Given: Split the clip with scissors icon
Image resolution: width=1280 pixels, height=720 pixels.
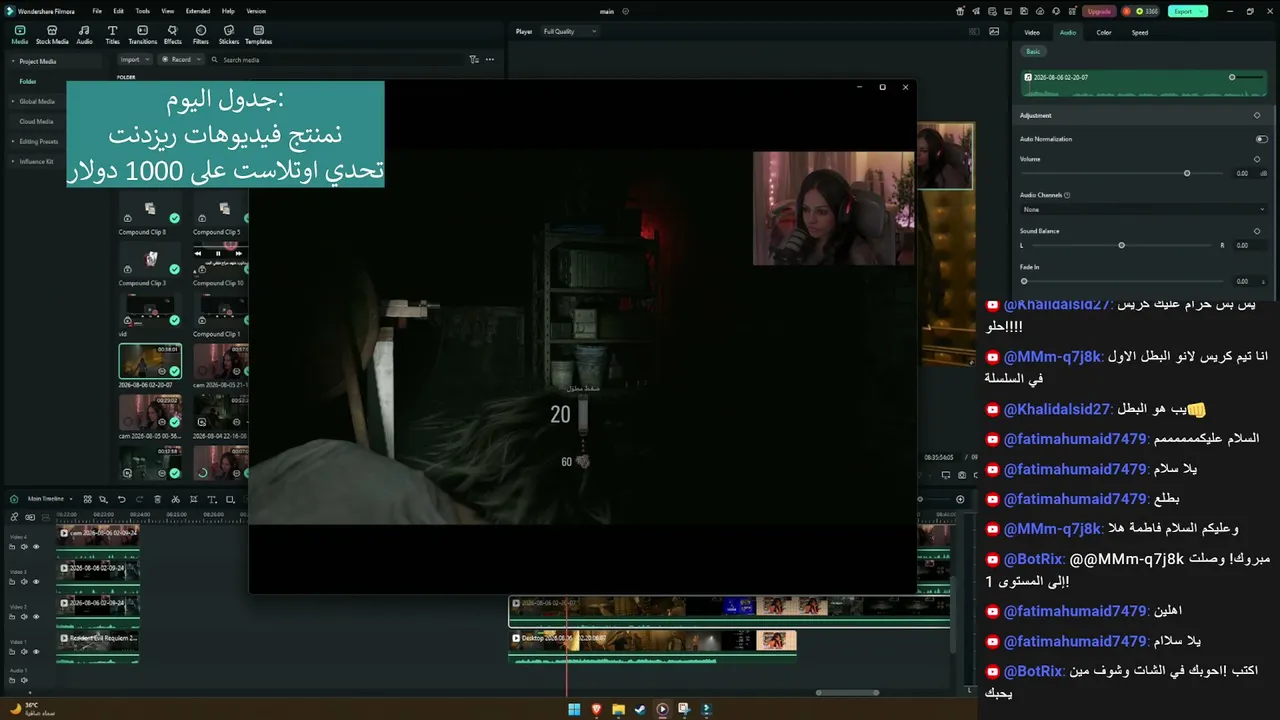Looking at the screenshot, I should click(x=175, y=499).
